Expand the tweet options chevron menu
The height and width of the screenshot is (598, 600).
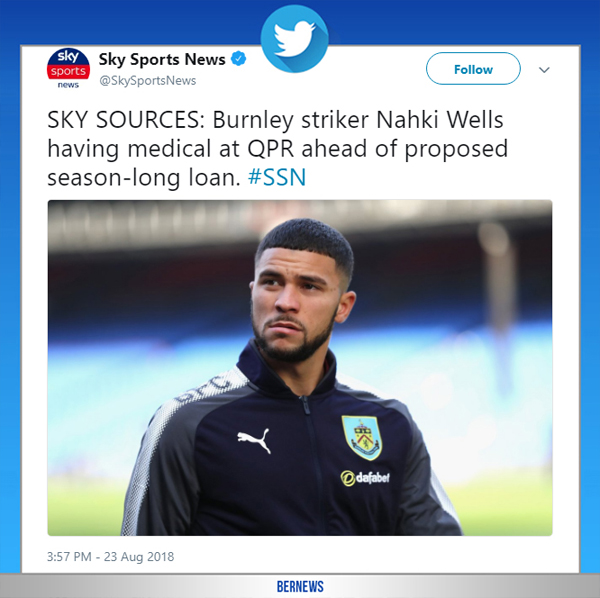544,70
